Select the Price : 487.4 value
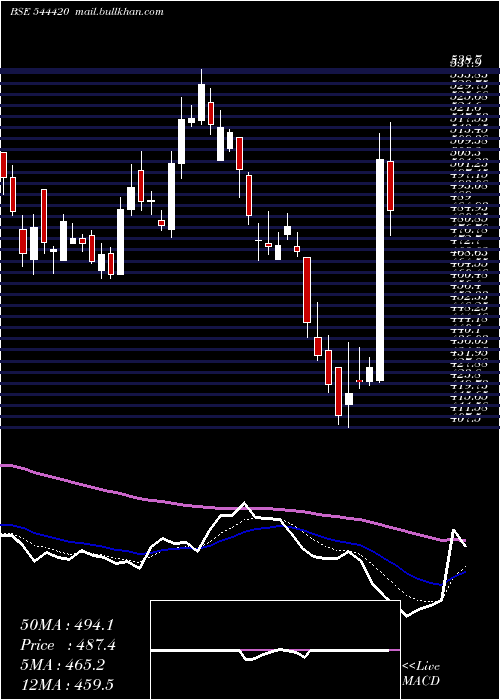Viewport: 500px width, 700px height. [x=68, y=645]
